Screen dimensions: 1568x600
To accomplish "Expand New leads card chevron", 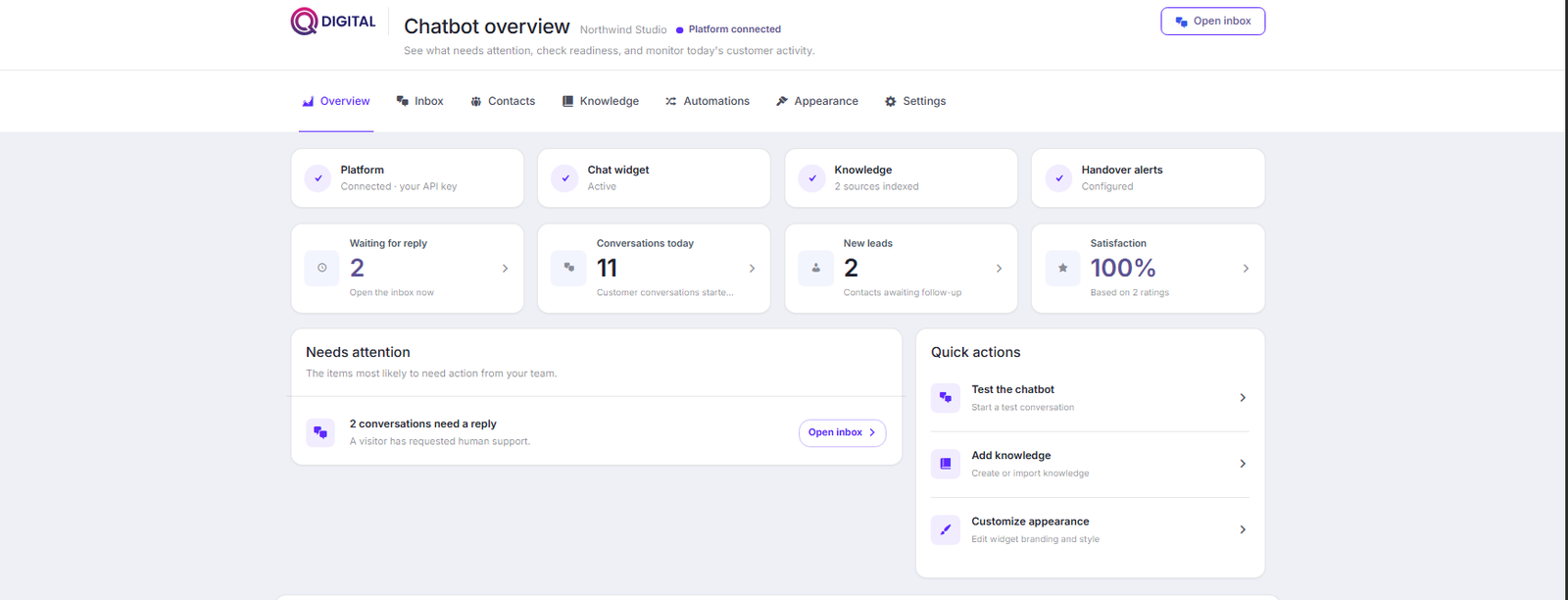I will tap(1000, 269).
